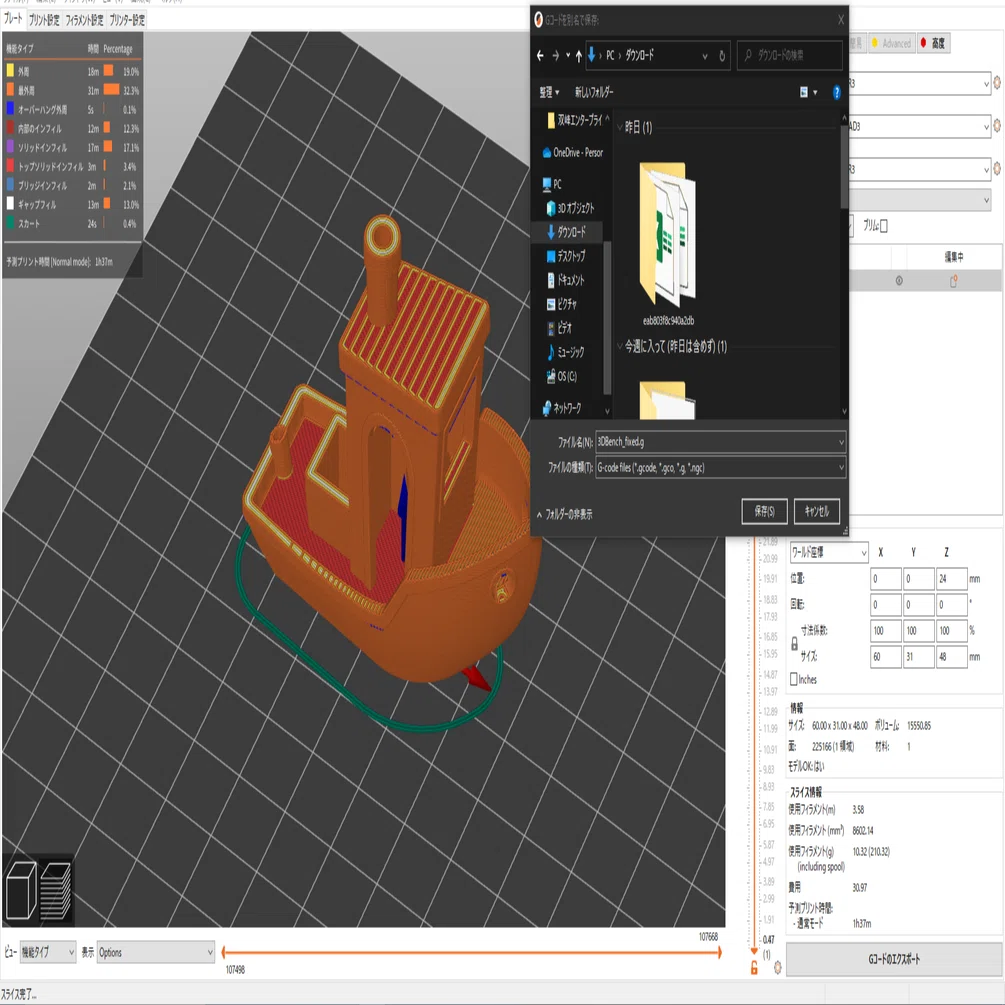The width and height of the screenshot is (1005, 1005).
Task: Click 新しいフォルダー button
Action: point(594,92)
